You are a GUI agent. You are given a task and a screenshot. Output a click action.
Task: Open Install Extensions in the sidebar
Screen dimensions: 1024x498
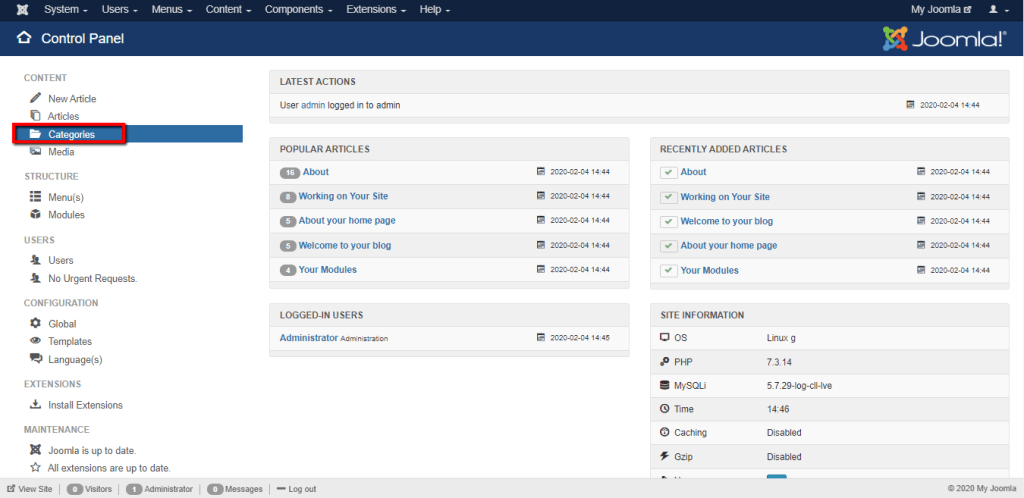pyautogui.click(x=86, y=405)
